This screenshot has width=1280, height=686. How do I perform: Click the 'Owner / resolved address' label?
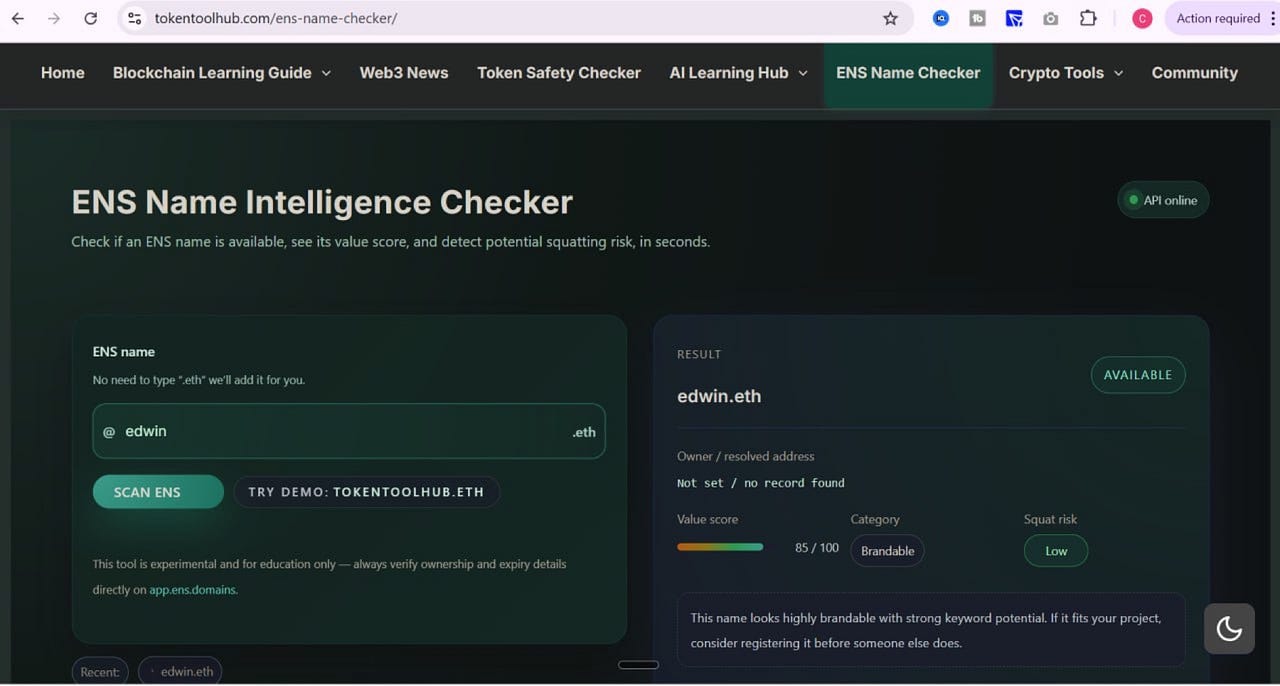pos(746,456)
